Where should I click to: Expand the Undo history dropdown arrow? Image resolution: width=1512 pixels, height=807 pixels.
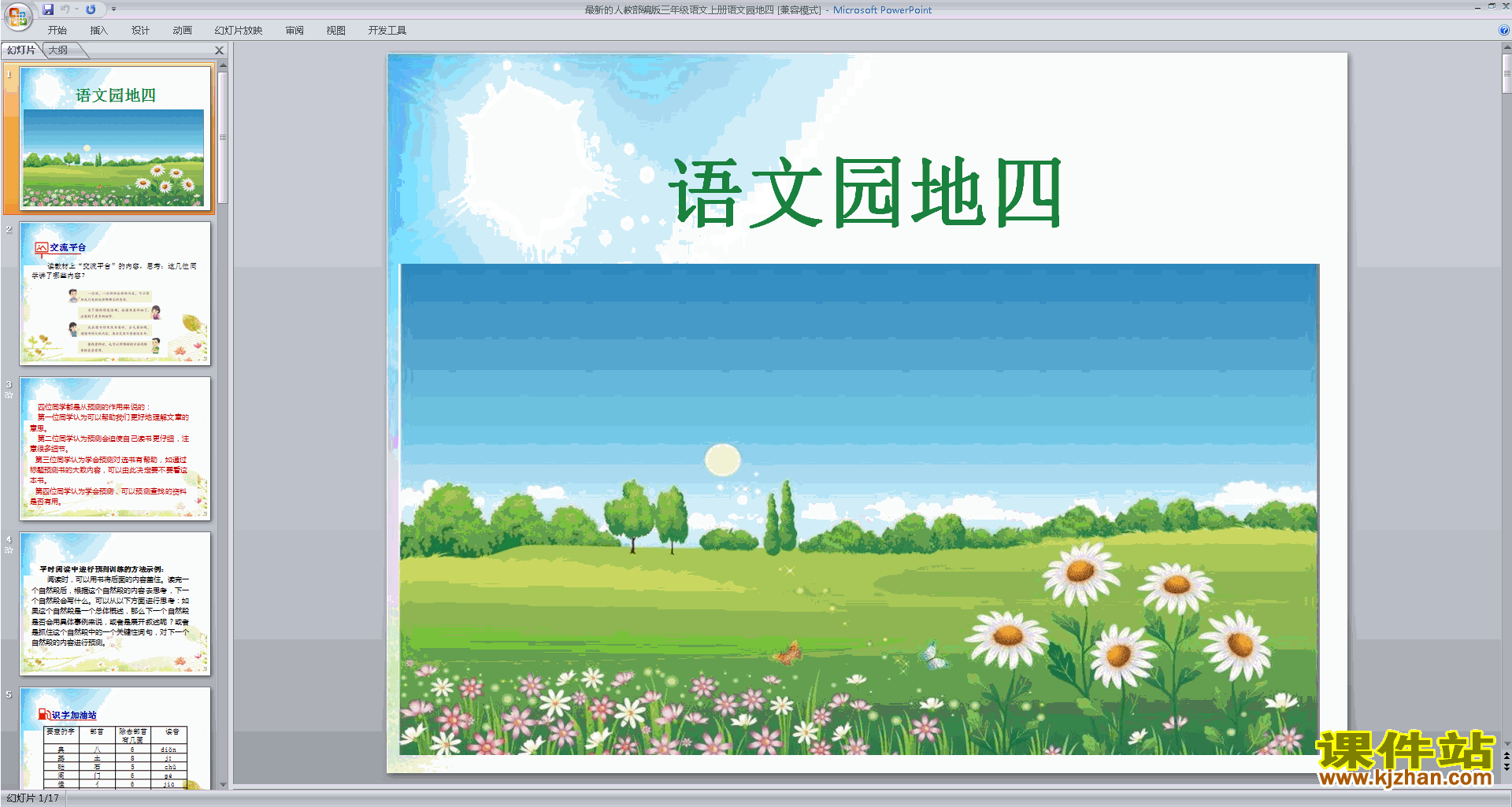click(76, 9)
